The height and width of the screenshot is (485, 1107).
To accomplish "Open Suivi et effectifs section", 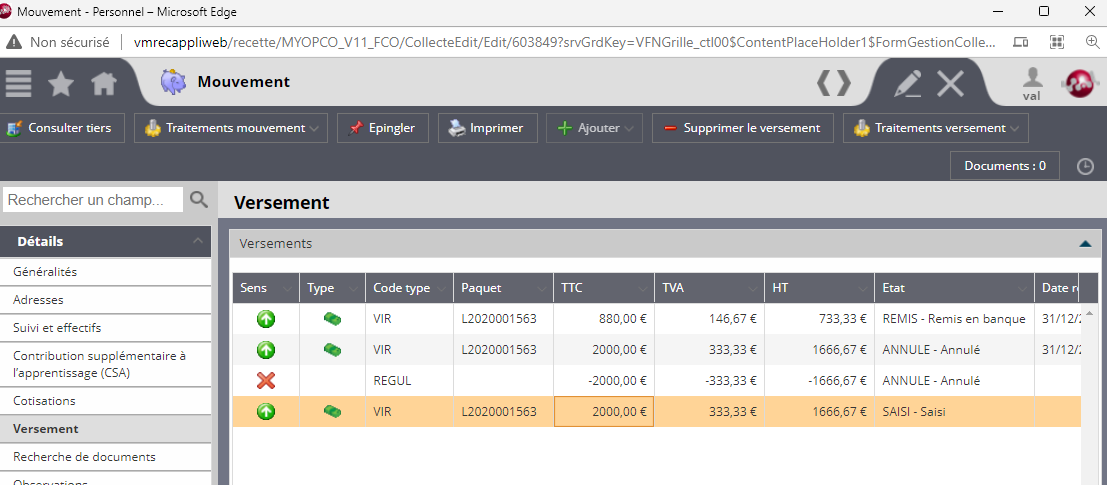I will tap(105, 328).
